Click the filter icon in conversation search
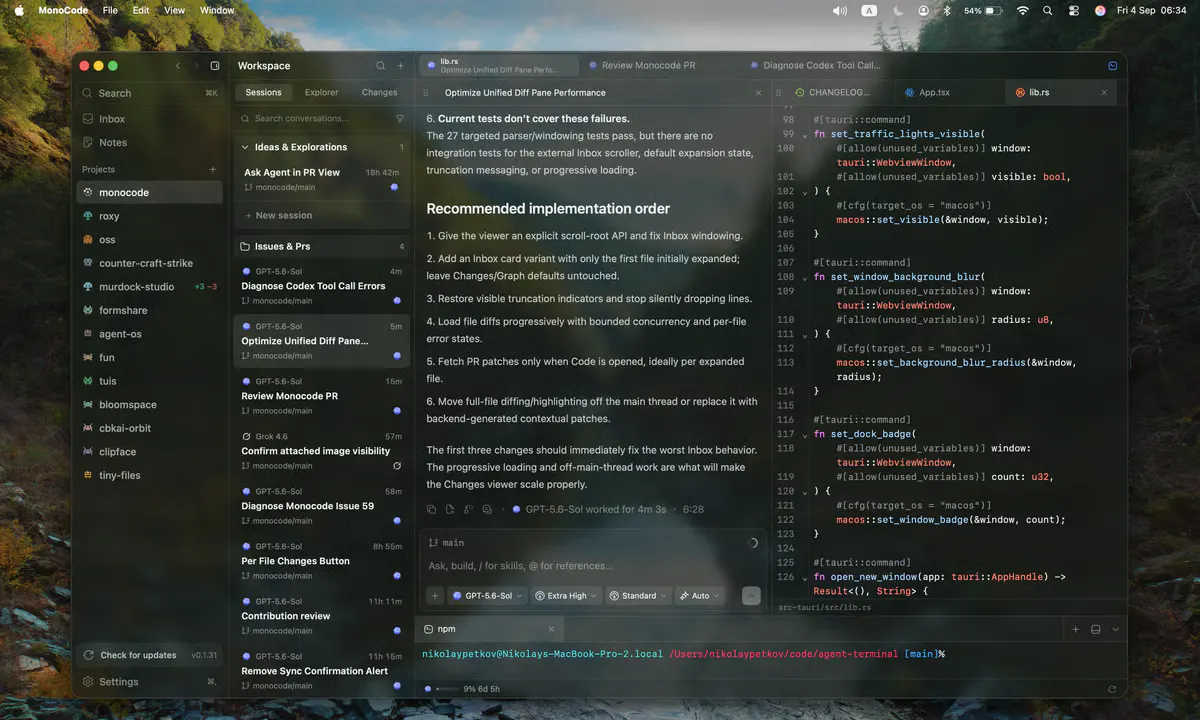 [x=400, y=118]
